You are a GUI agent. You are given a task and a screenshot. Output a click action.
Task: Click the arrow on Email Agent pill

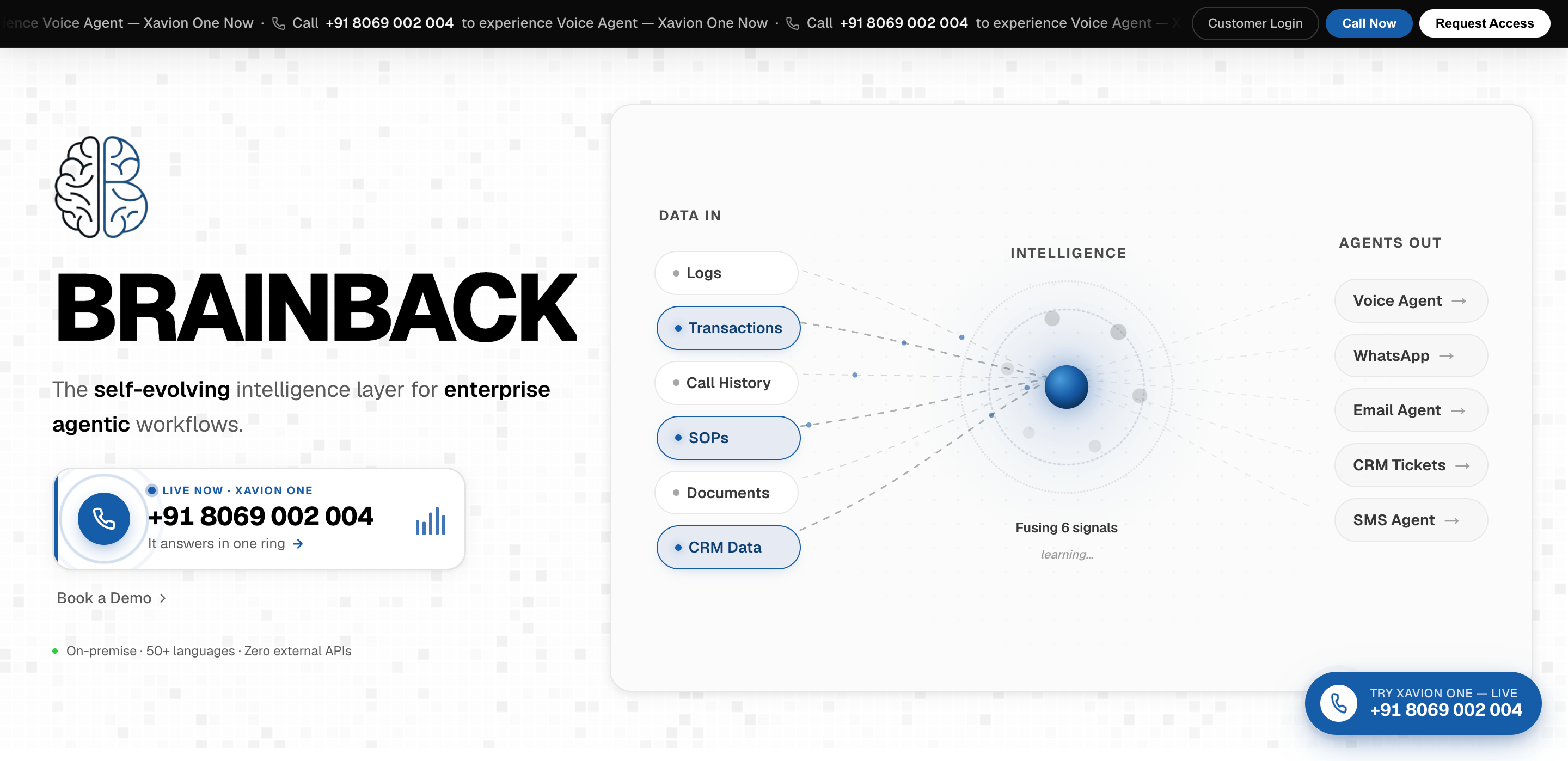tap(1457, 410)
